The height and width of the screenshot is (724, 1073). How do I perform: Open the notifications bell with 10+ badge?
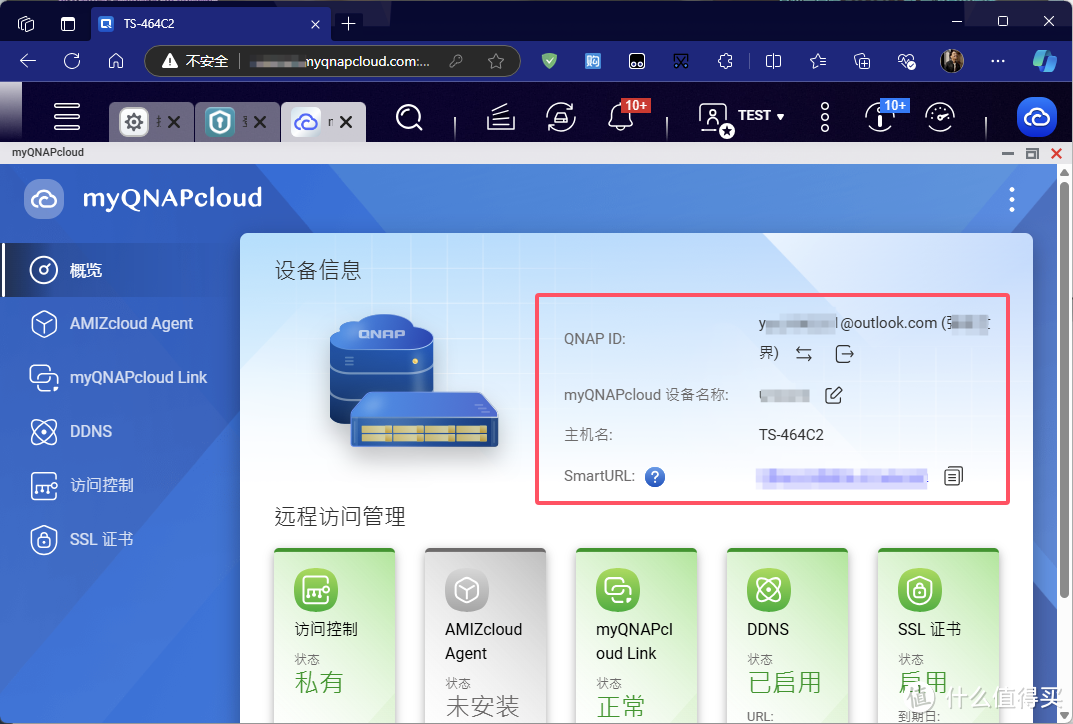[621, 117]
